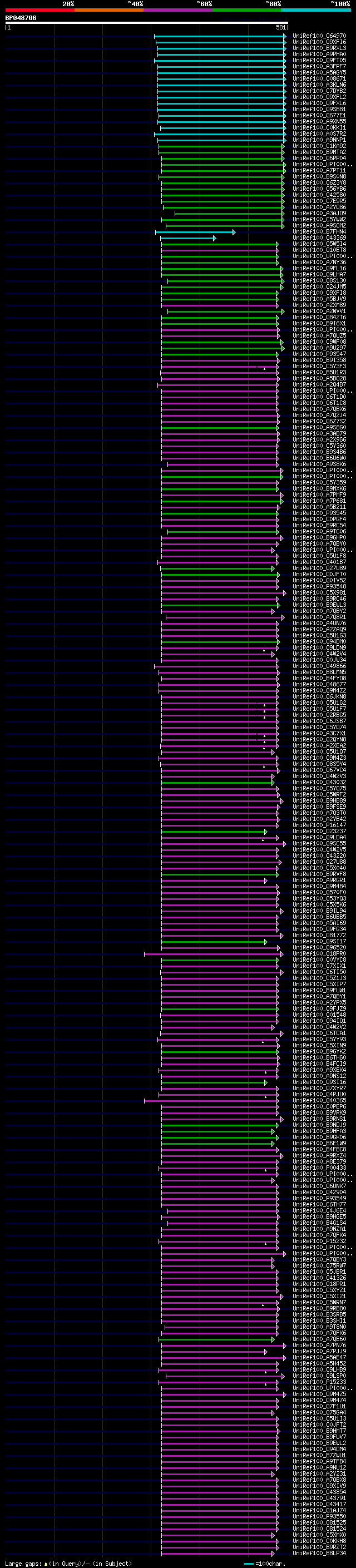Open hit UniRef100_A7Q8R1
This screenshot has height=1568, width=356.
point(319,617)
